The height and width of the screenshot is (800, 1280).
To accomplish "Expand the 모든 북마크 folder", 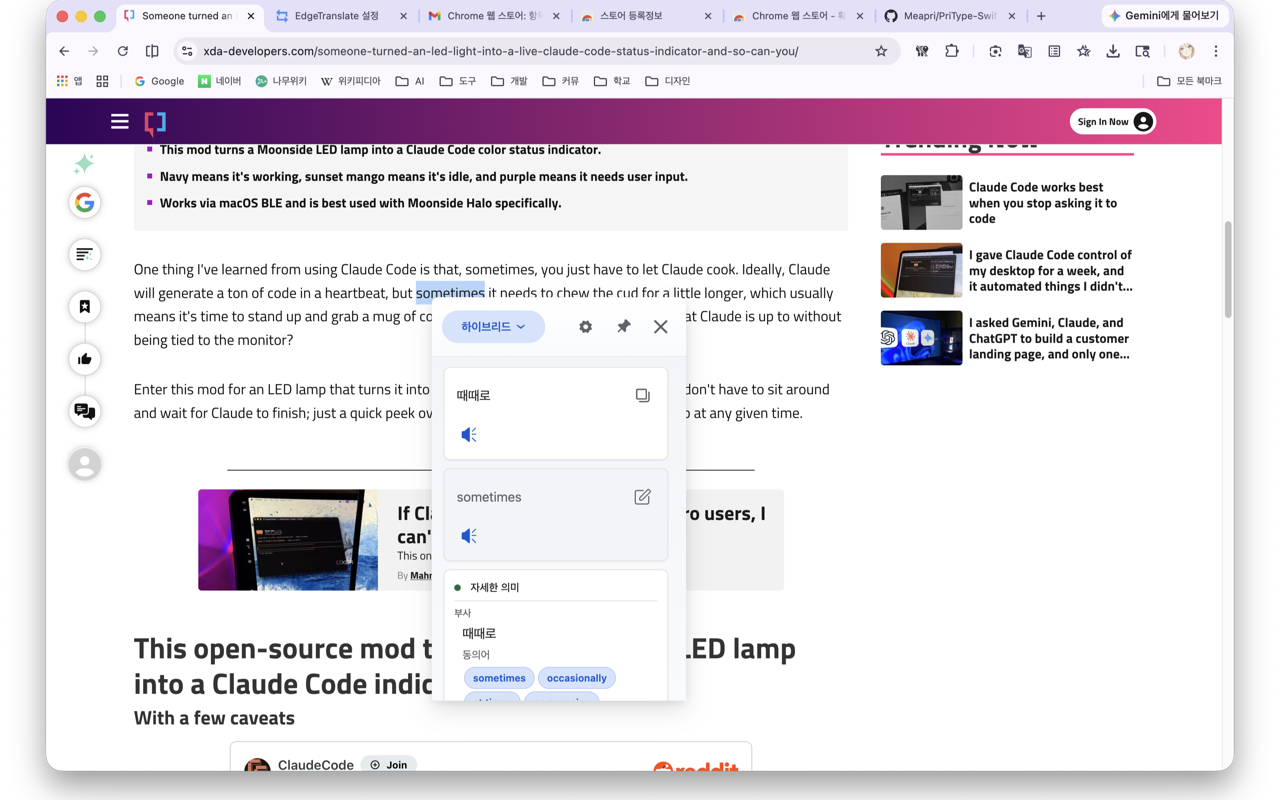I will [x=1189, y=81].
